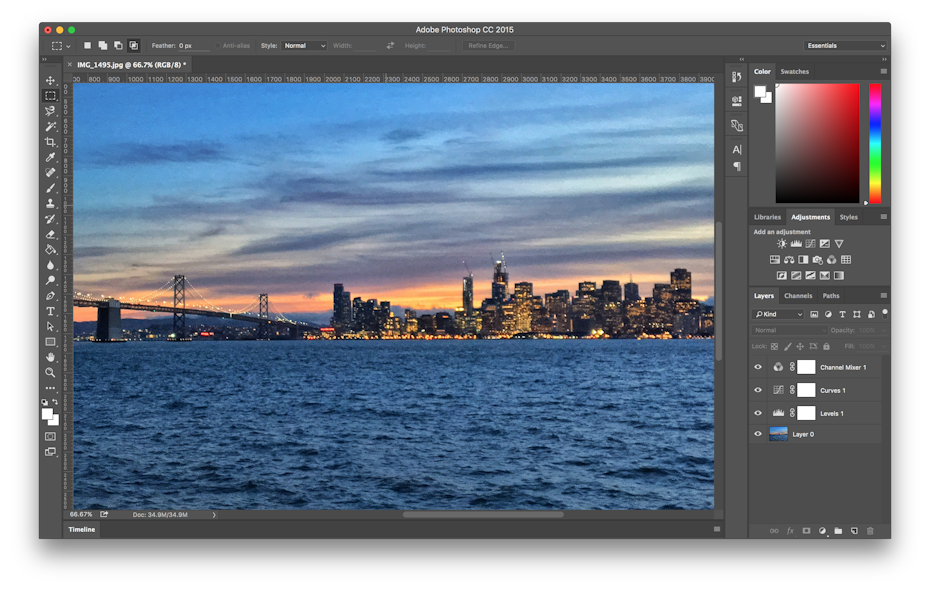This screenshot has width=930, height=592.
Task: Select the Hand tool
Action: pos(50,357)
